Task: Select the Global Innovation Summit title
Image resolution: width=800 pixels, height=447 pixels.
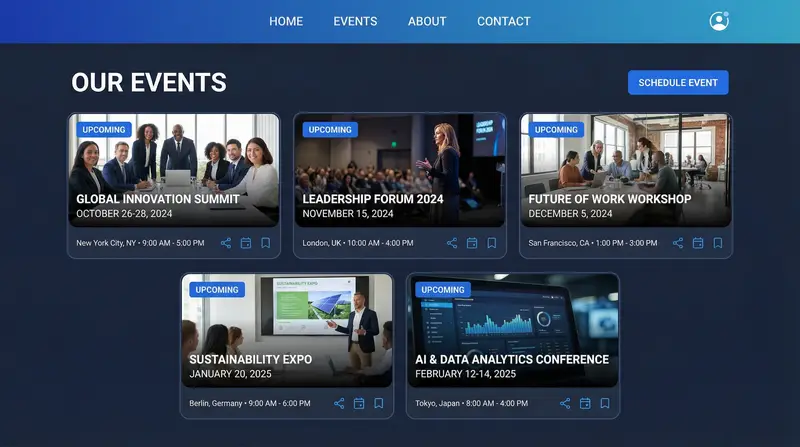Action: (x=158, y=199)
